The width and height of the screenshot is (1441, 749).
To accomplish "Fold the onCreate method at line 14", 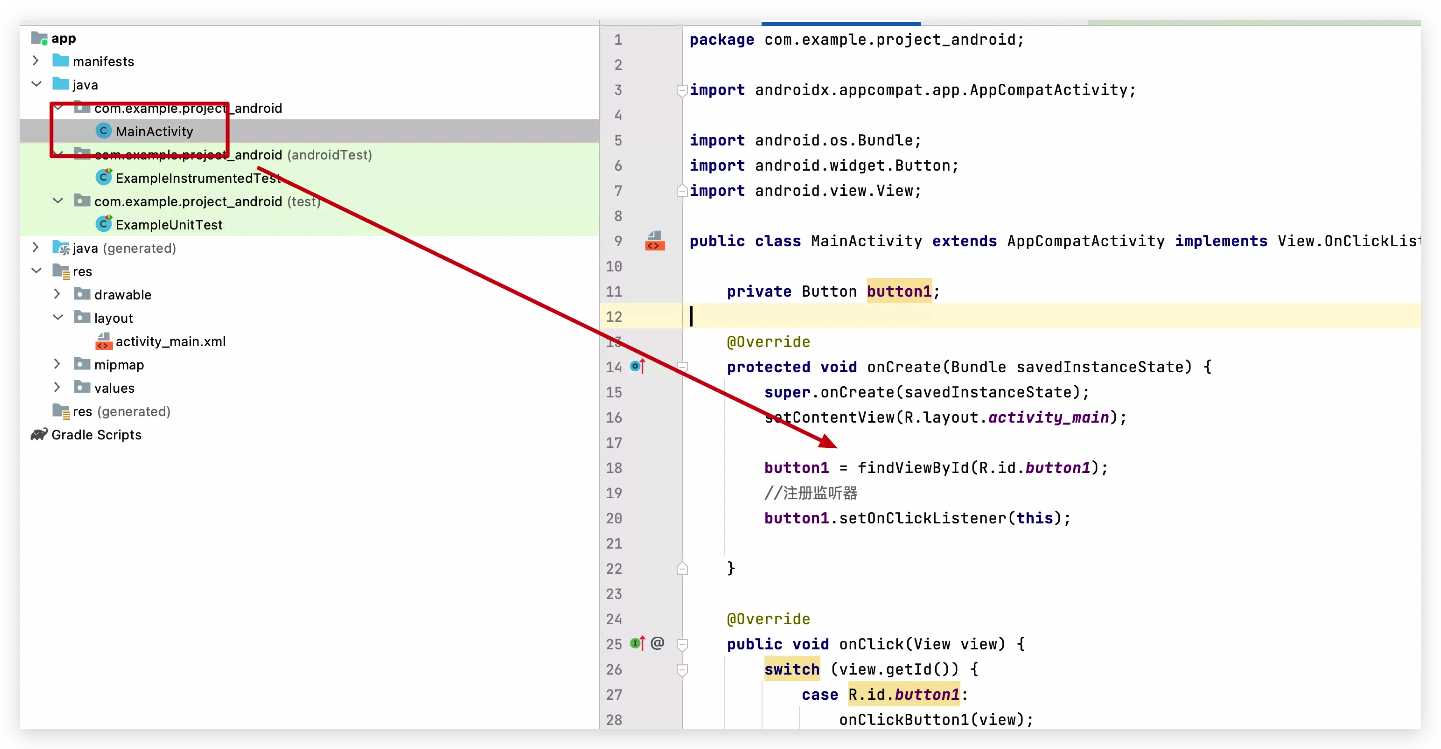I will click(682, 367).
